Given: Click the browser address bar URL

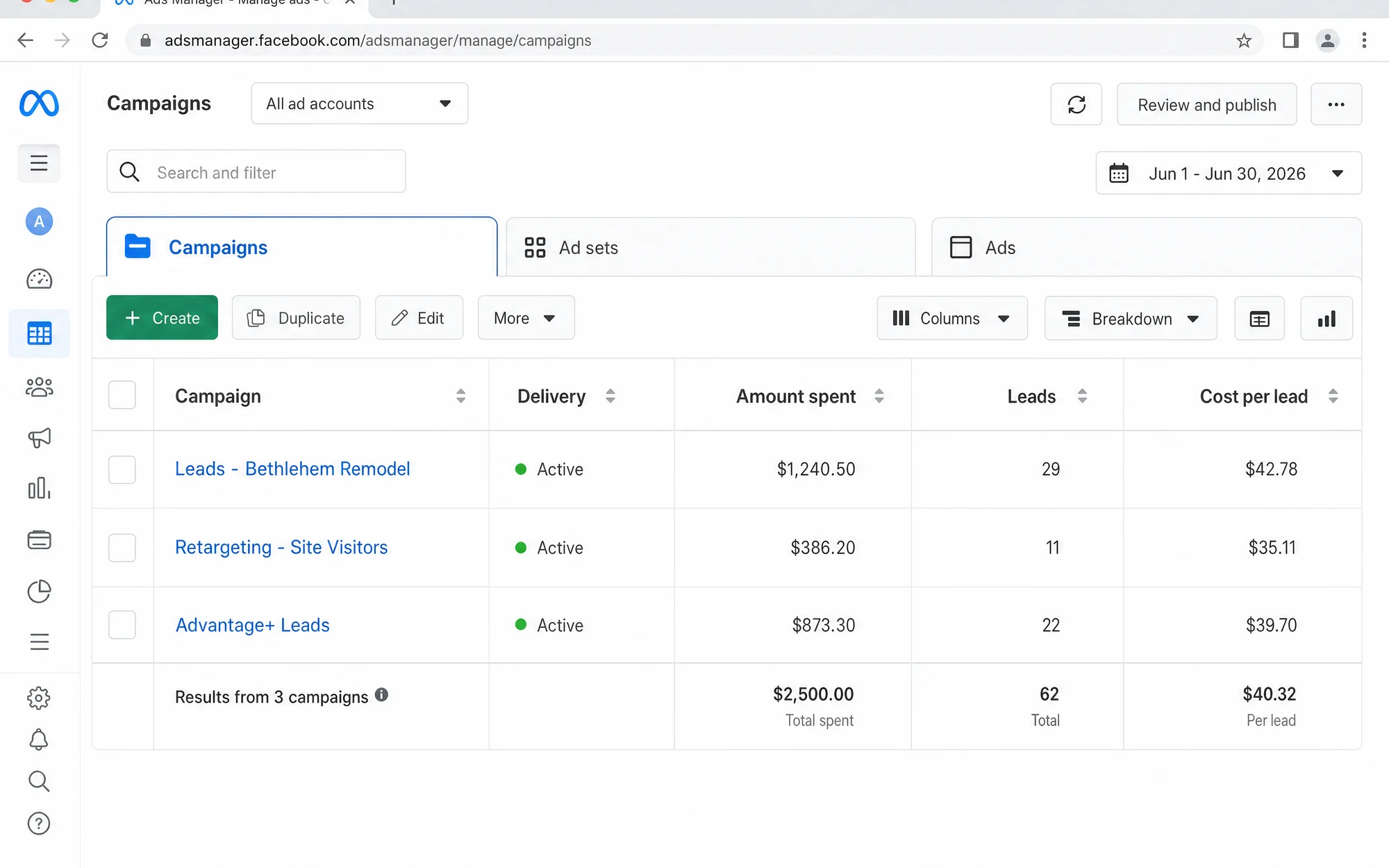Looking at the screenshot, I should point(378,40).
